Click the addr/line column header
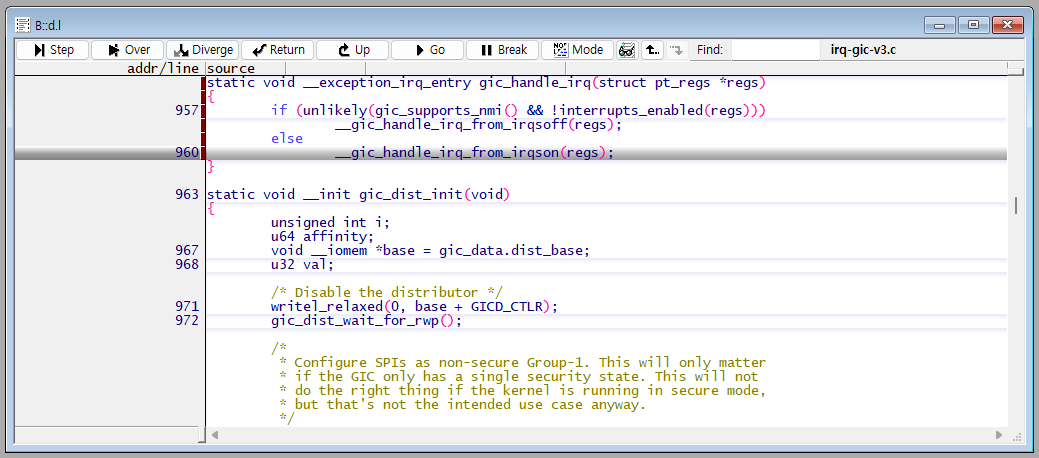The image size is (1039, 458). [x=110, y=68]
